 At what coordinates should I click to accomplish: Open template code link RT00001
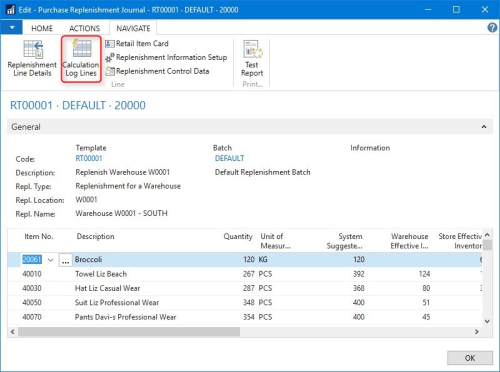[x=89, y=158]
